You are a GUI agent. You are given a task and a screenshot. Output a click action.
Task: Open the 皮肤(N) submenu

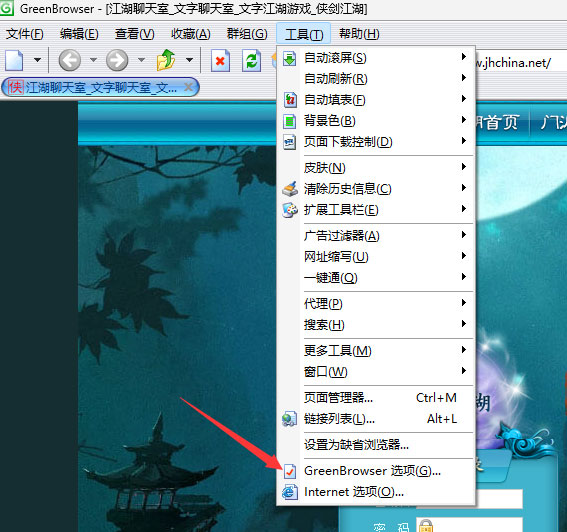click(376, 167)
